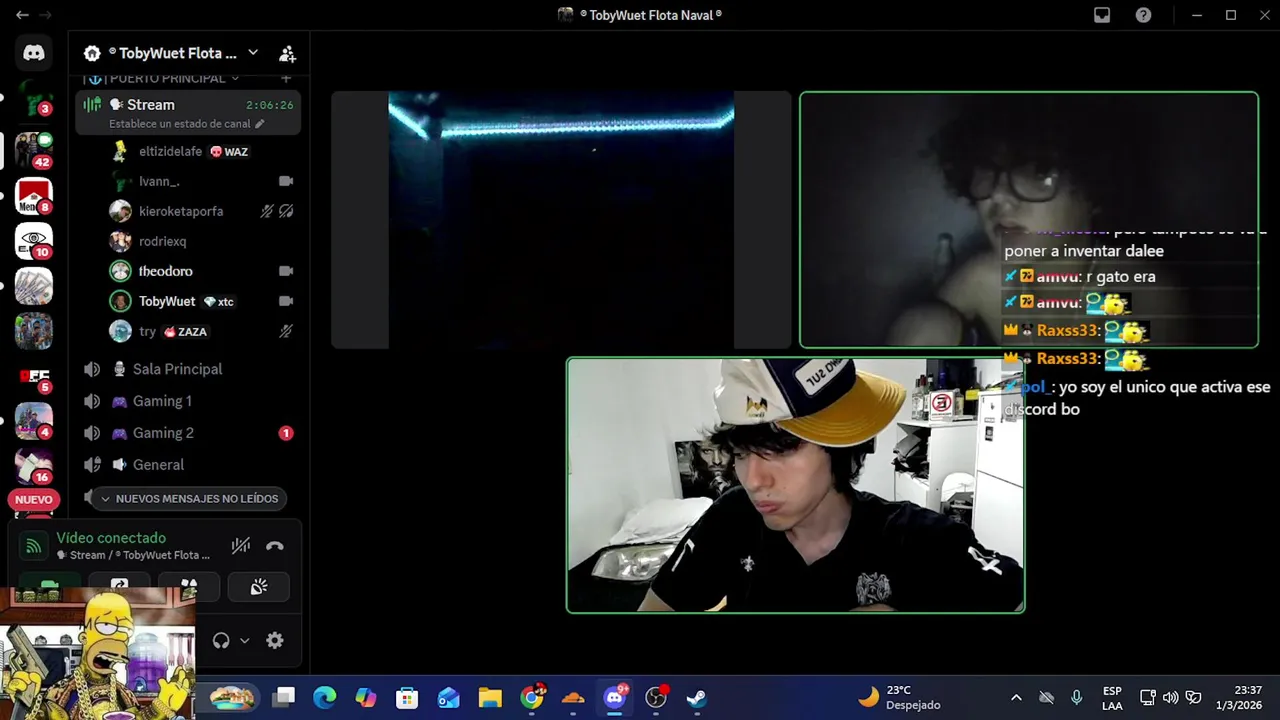Focus the LED-light dark room video tile
The width and height of the screenshot is (1280, 720).
561,220
